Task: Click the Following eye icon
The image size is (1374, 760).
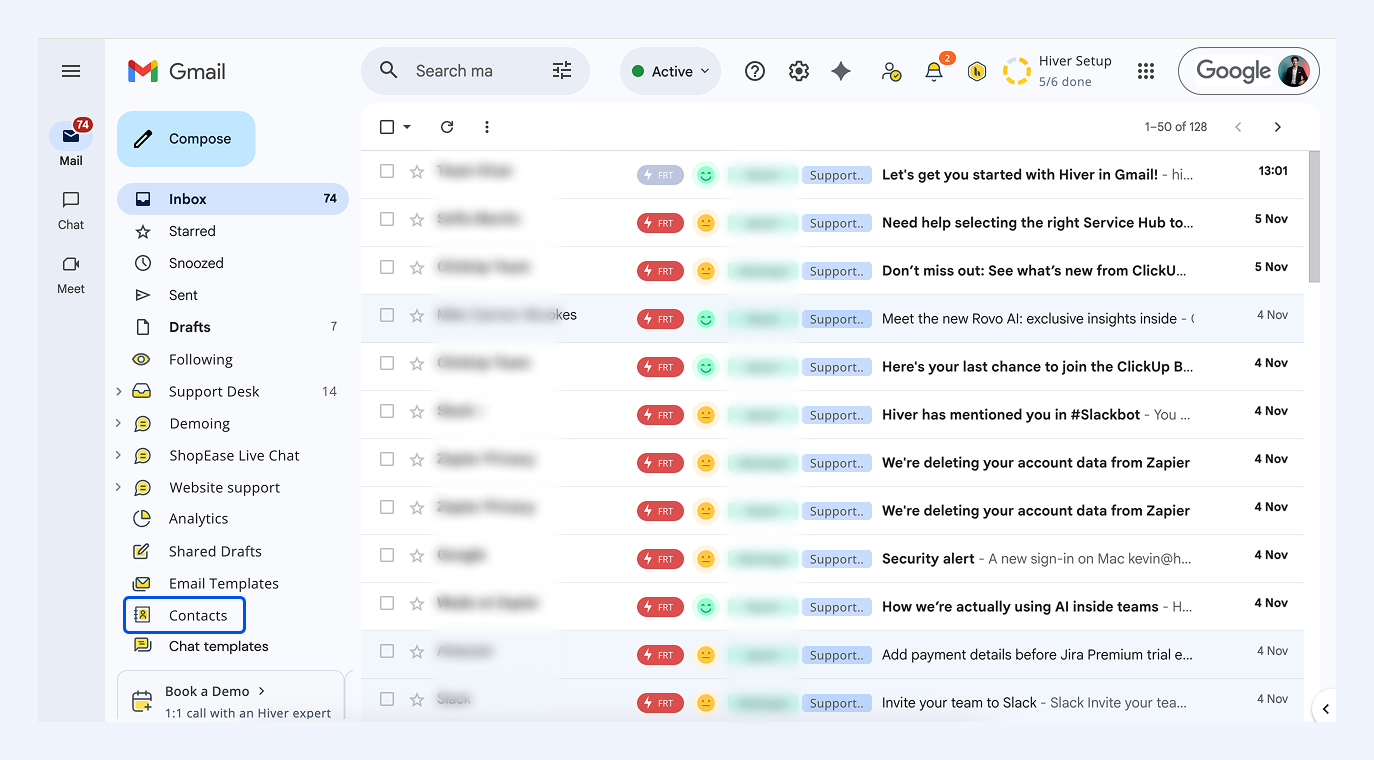Action: click(142, 359)
